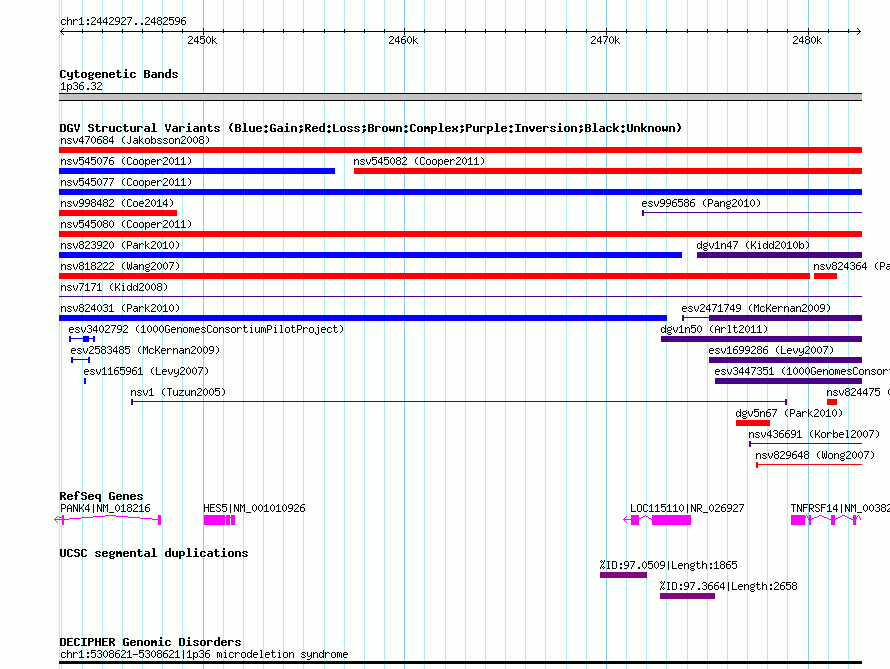Click nsv436691 (Korbel2007) label
This screenshot has width=890, height=669.
814,434
